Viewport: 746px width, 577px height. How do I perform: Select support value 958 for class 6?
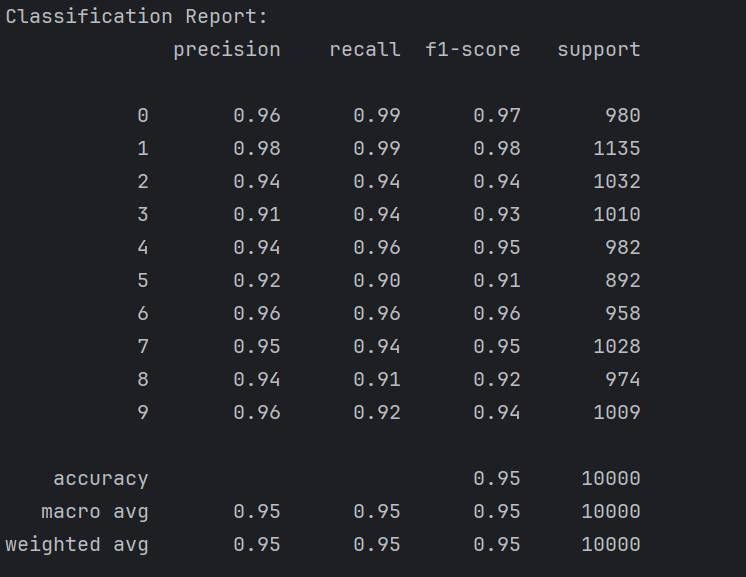(x=622, y=314)
